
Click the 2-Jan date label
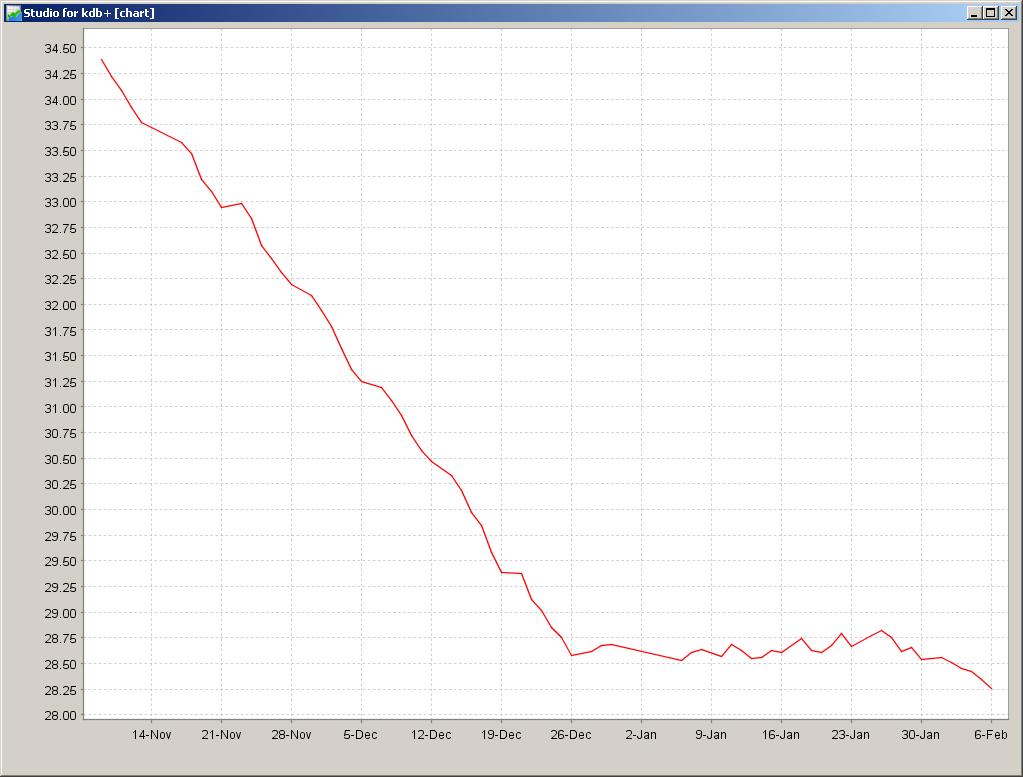(641, 735)
